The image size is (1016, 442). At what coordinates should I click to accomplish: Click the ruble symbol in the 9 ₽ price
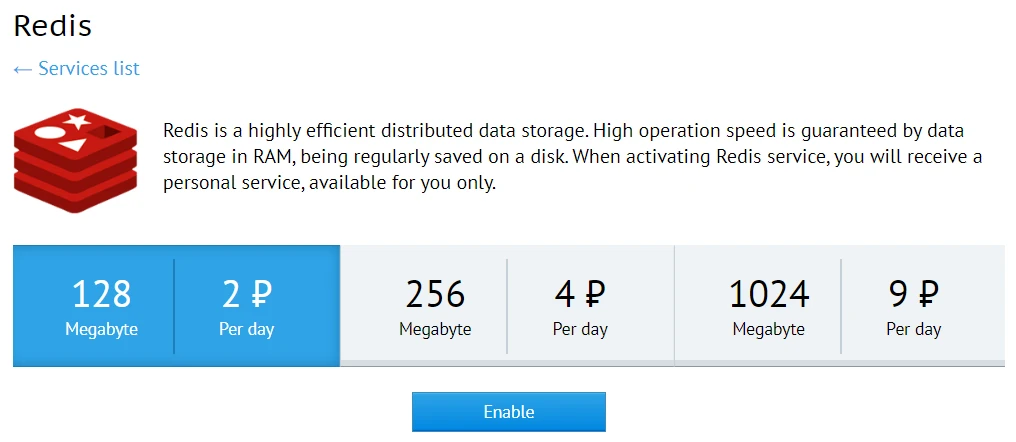coord(927,294)
